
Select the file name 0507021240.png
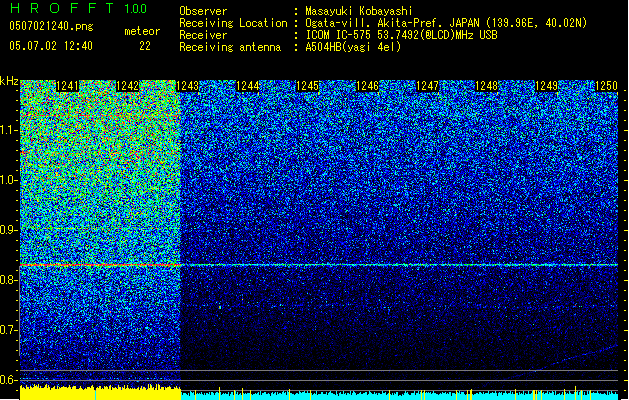tap(51, 27)
